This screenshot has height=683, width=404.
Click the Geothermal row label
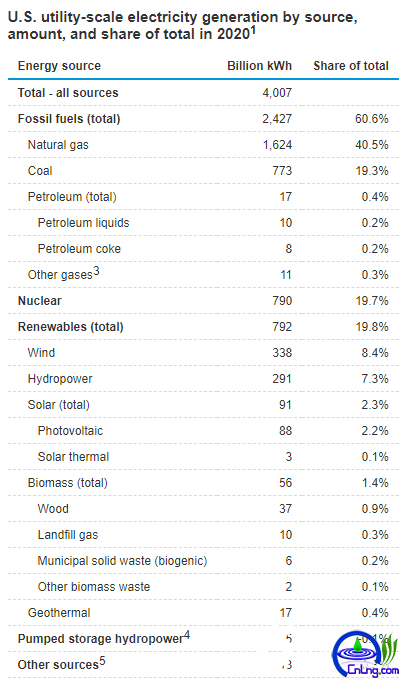59,613
